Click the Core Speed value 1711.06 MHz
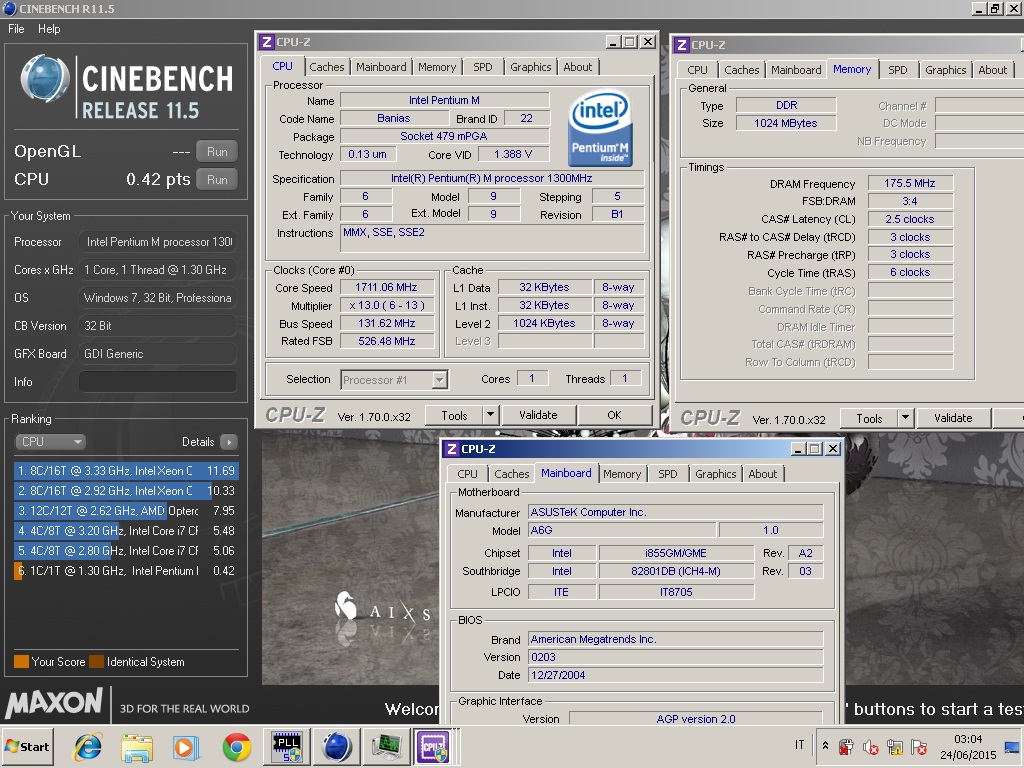 [x=387, y=287]
